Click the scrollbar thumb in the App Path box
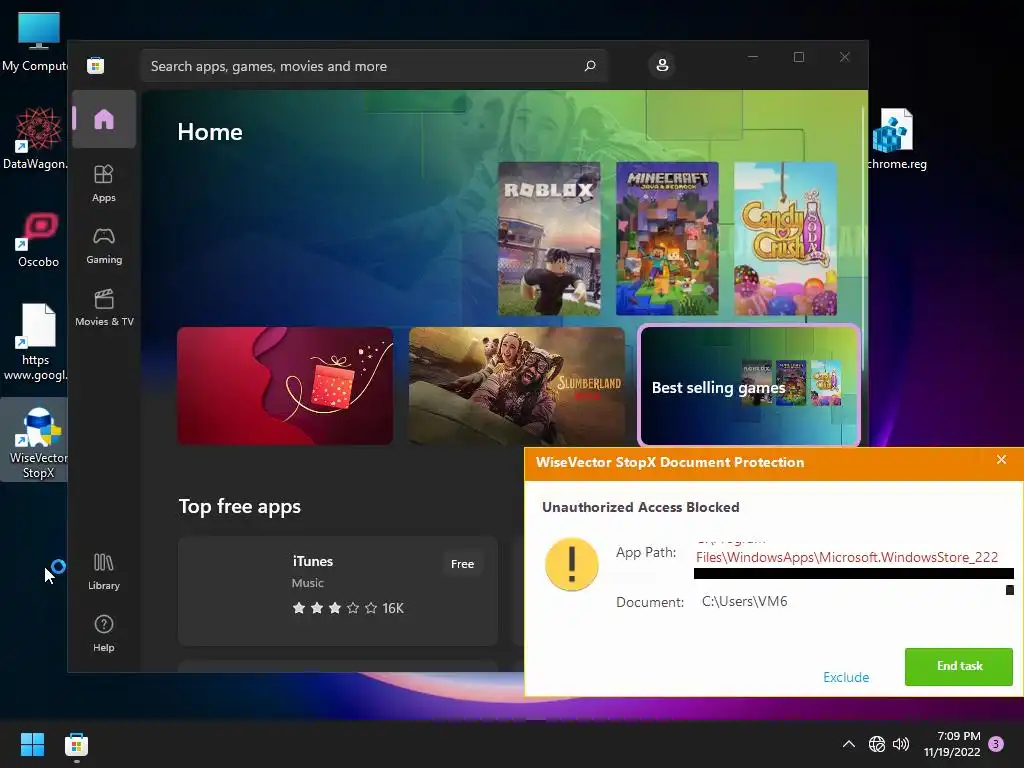Viewport: 1024px width, 768px height. tap(1010, 590)
